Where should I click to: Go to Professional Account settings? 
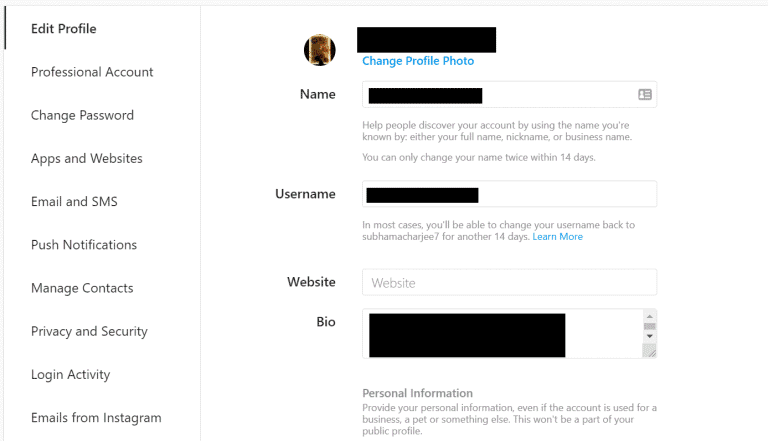(x=92, y=72)
